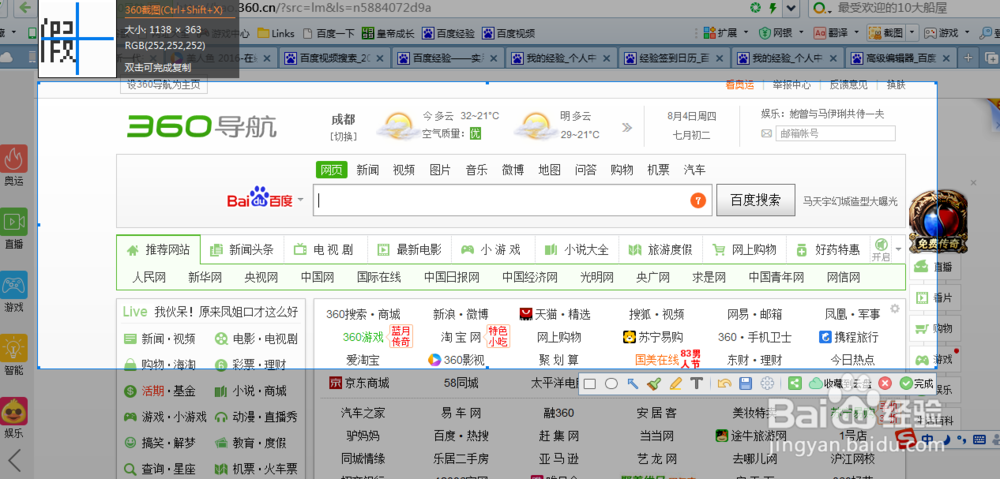The width and height of the screenshot is (1000, 479).
Task: Expand more weather with double-chevron arrow
Action: 627,127
